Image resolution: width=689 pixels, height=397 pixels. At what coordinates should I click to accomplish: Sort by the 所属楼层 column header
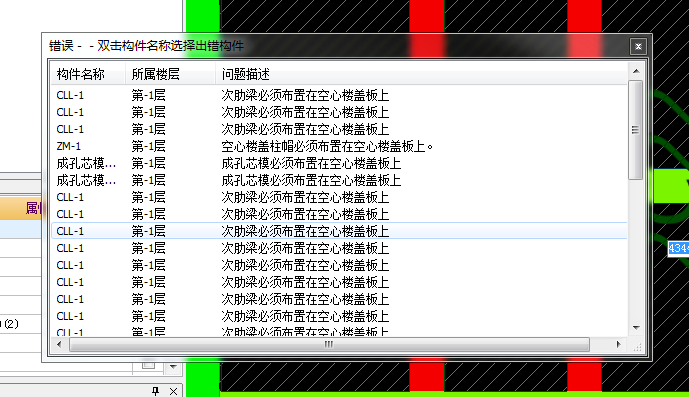point(170,74)
